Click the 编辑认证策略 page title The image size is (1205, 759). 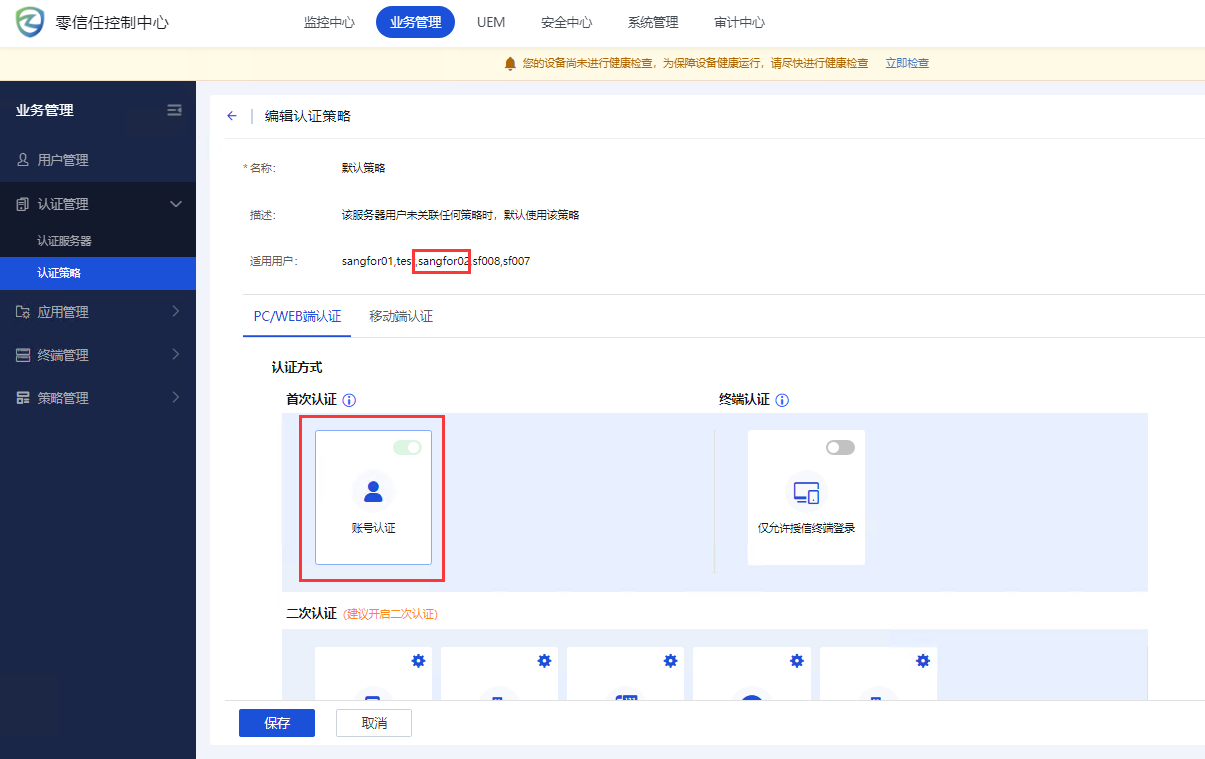[x=308, y=116]
